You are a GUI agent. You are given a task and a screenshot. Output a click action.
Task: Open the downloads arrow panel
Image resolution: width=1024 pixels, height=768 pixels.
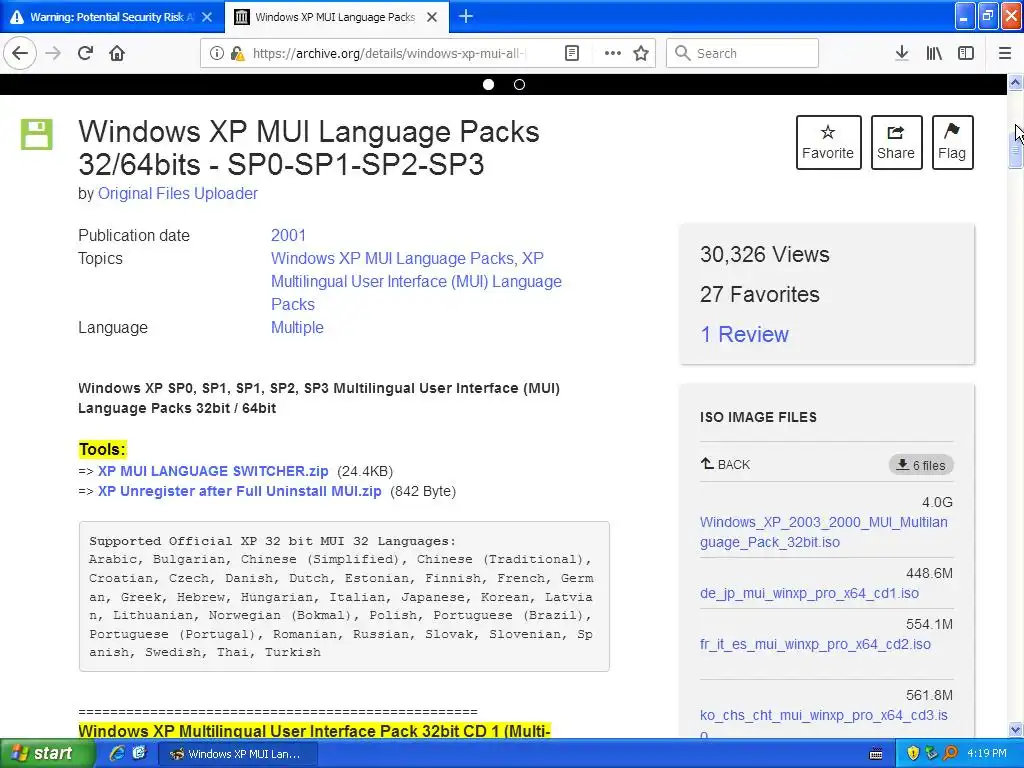(902, 53)
